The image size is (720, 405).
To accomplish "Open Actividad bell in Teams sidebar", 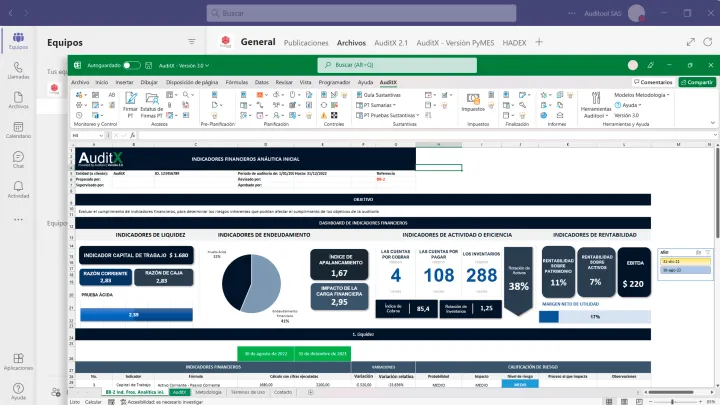I will click(18, 190).
